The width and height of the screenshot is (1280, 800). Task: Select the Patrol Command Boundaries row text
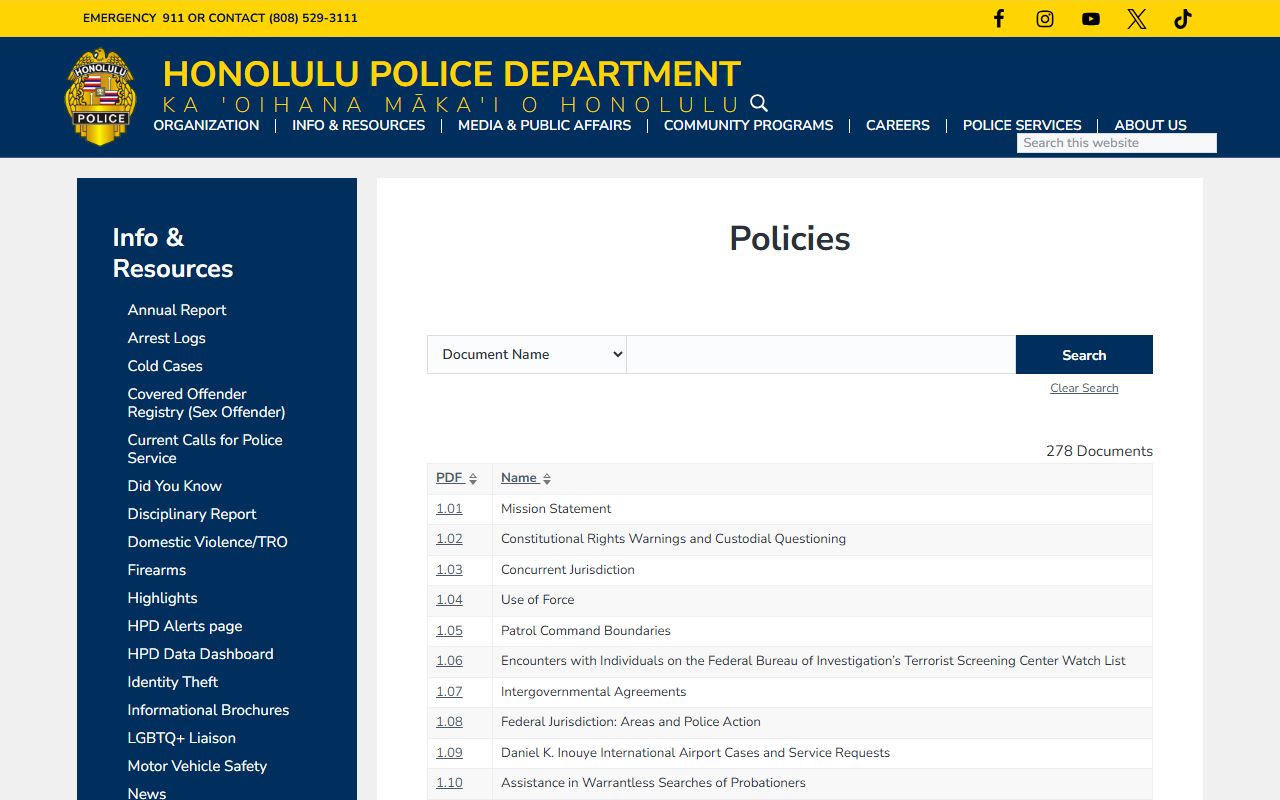(586, 631)
